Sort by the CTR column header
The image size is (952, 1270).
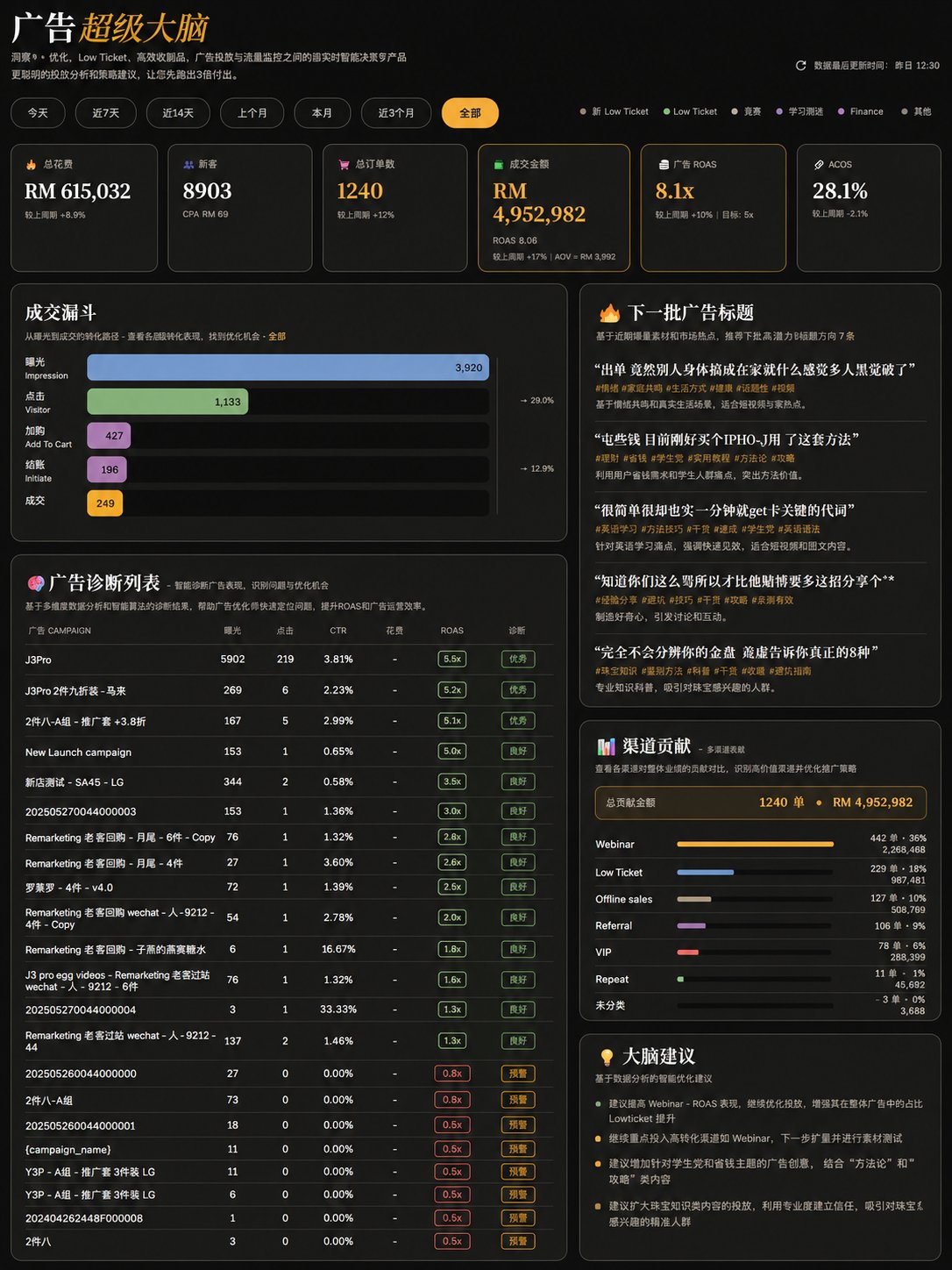(x=338, y=631)
